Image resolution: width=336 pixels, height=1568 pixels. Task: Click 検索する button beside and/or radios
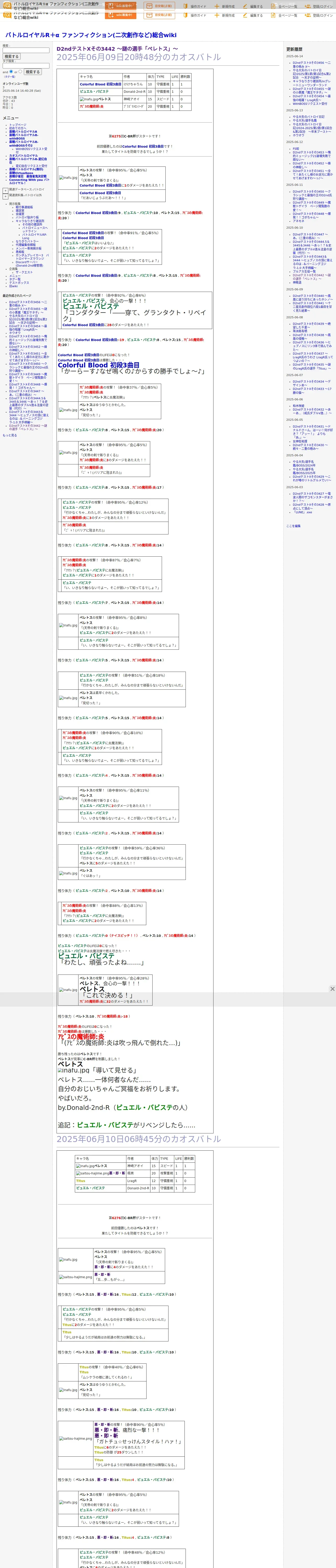(32, 72)
